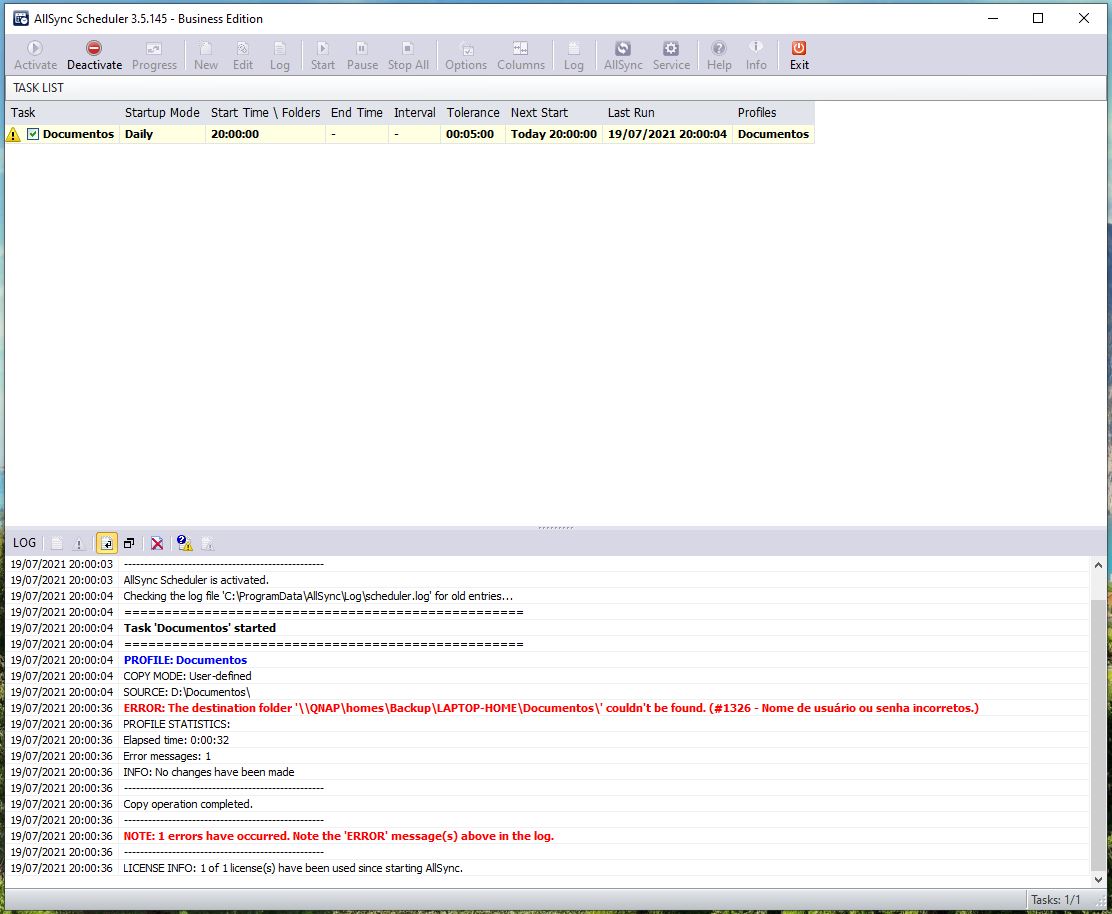Image resolution: width=1112 pixels, height=914 pixels.
Task: Click the Next Start column header
Action: pos(539,113)
